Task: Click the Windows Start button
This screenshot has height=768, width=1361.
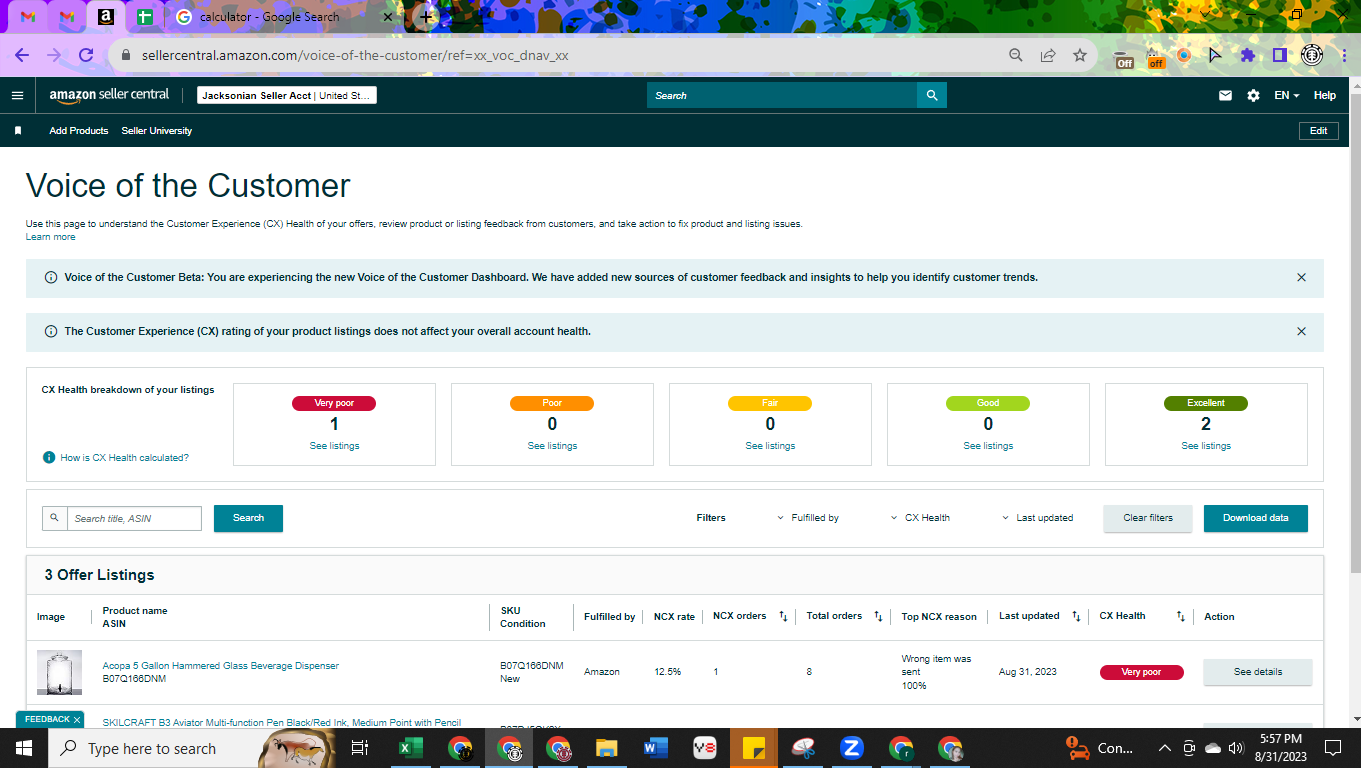Action: tap(23, 748)
